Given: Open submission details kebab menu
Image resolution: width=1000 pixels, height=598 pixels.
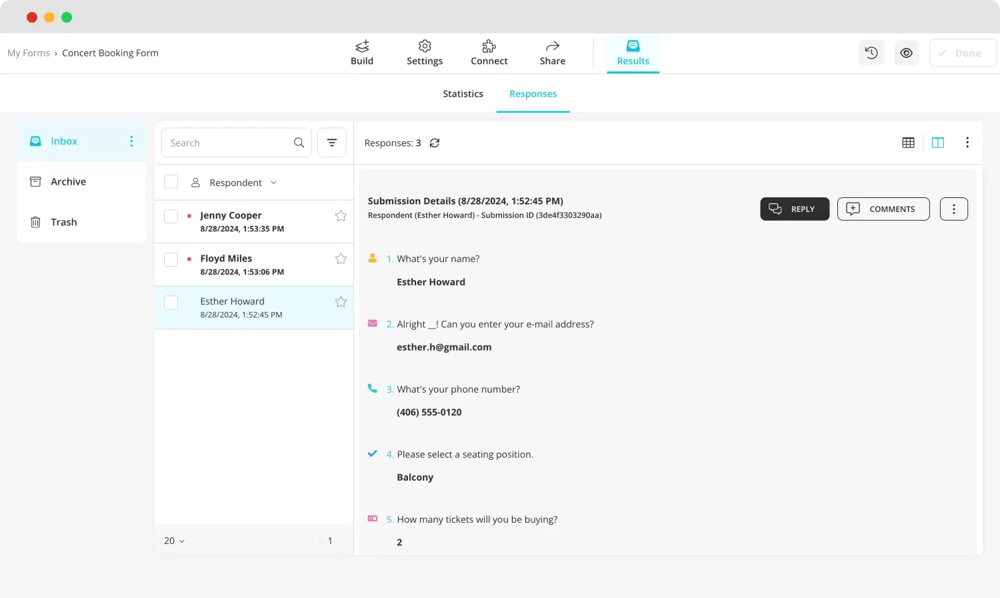Looking at the screenshot, I should (x=953, y=209).
